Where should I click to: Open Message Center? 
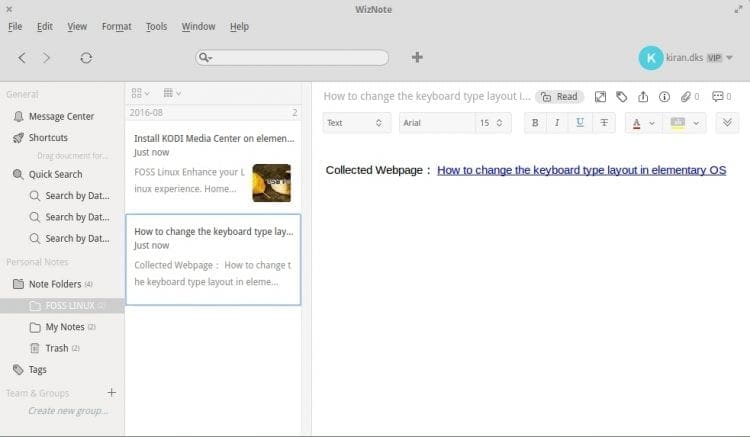pos(61,116)
